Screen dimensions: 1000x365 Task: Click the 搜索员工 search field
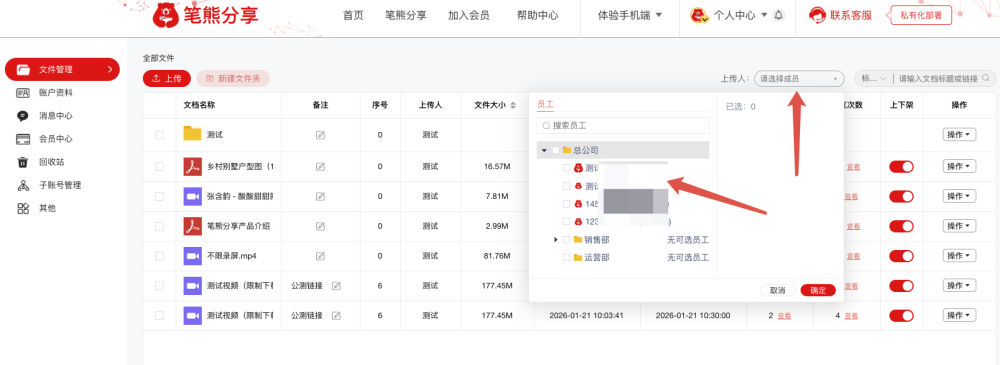[623, 126]
